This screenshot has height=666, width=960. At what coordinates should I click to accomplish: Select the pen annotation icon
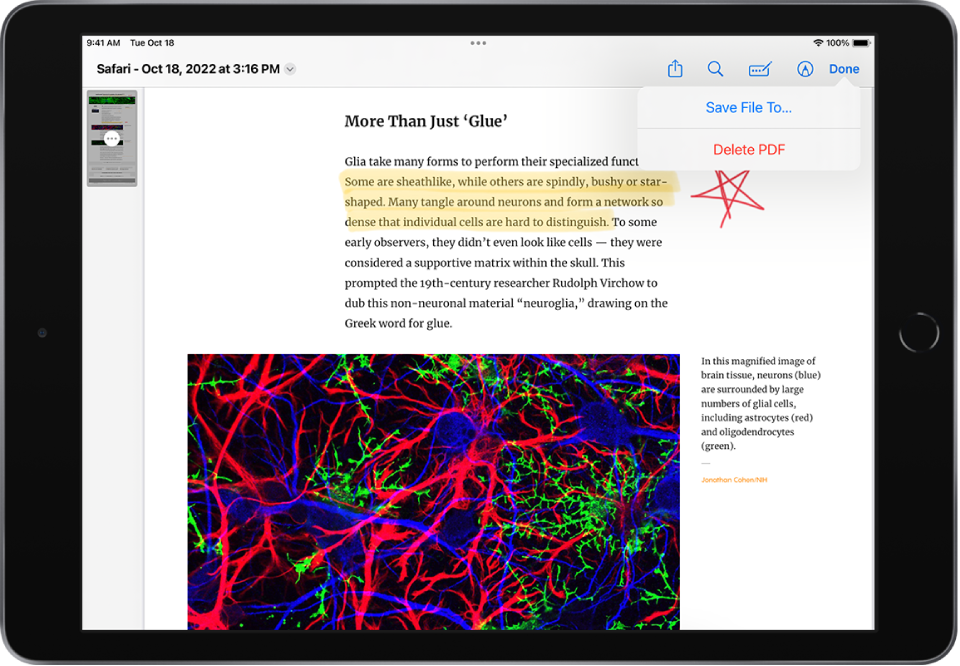pyautogui.click(x=805, y=69)
